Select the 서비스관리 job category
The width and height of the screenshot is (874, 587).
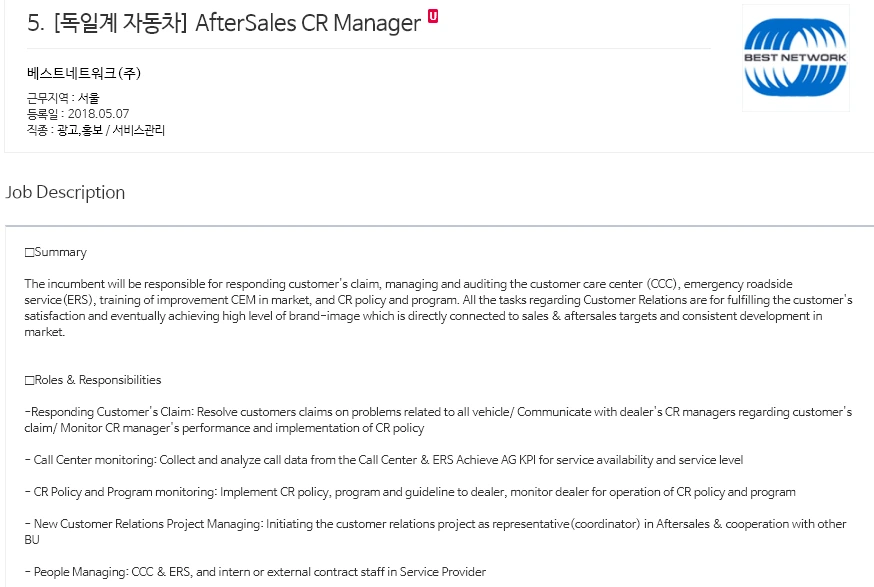tap(139, 130)
